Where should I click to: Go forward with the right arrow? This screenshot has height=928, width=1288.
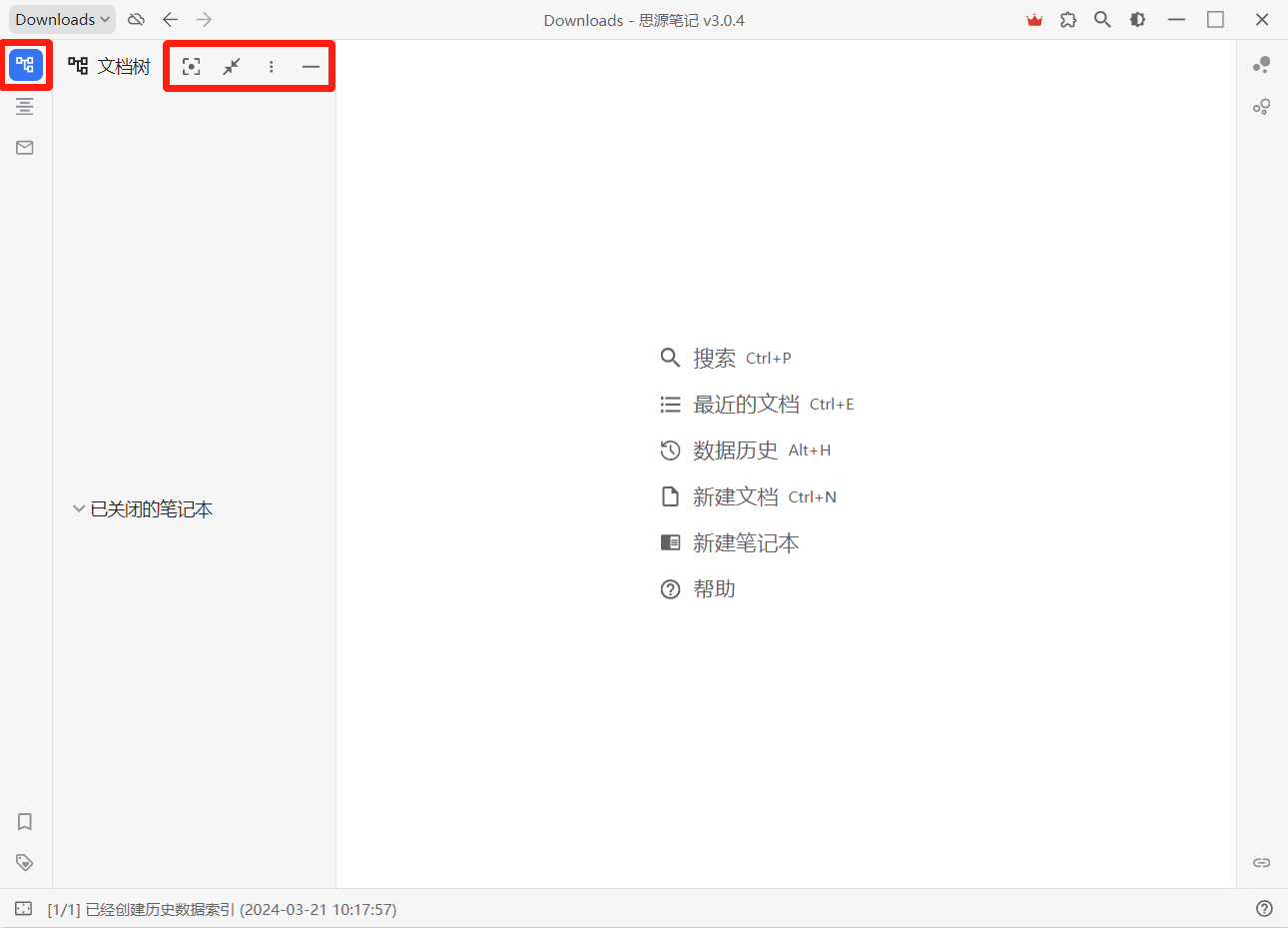point(205,19)
